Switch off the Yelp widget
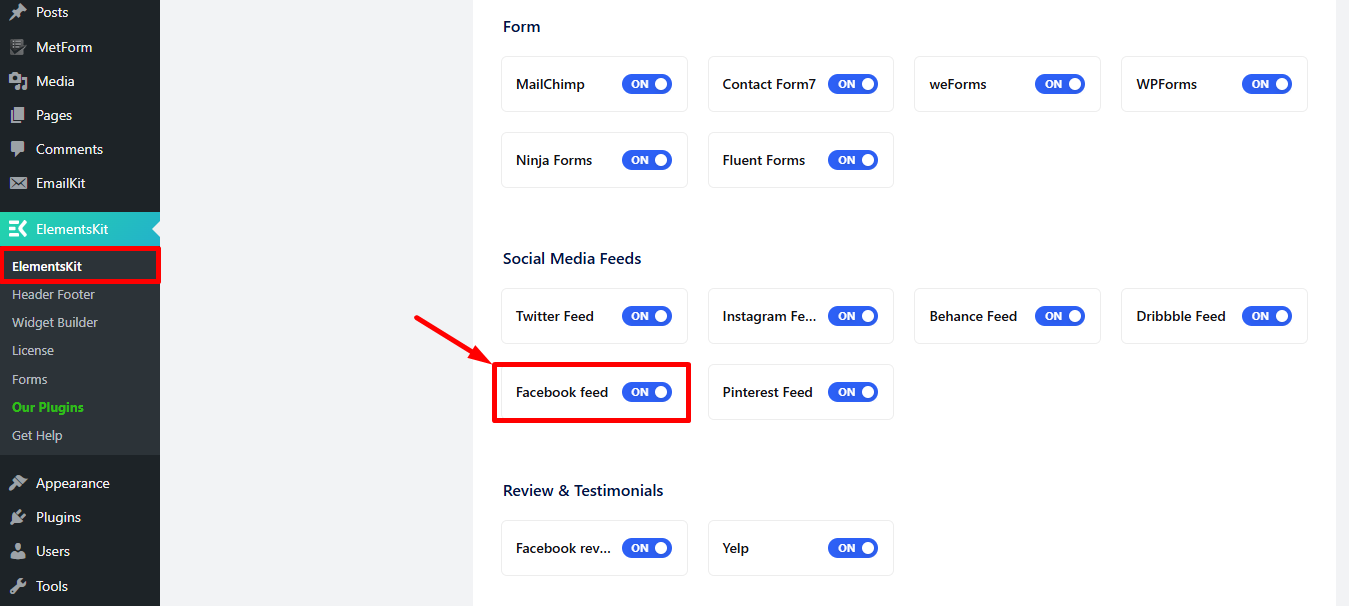This screenshot has width=1349, height=606. (853, 548)
